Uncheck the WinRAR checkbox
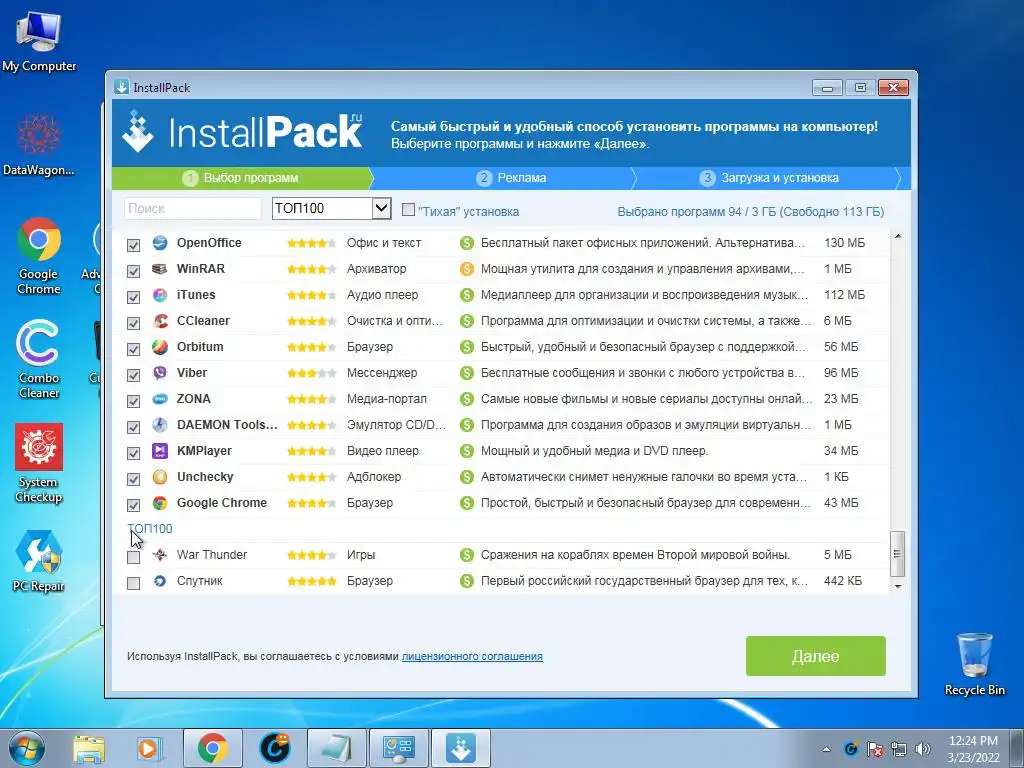This screenshot has height=768, width=1024. pos(133,271)
